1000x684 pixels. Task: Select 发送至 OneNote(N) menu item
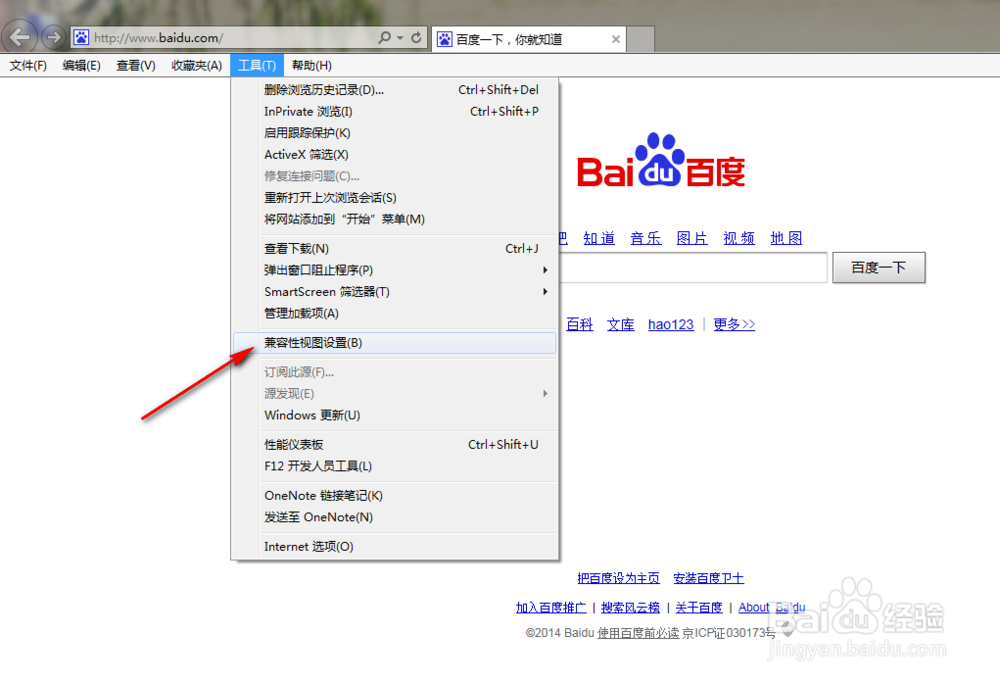(x=395, y=518)
